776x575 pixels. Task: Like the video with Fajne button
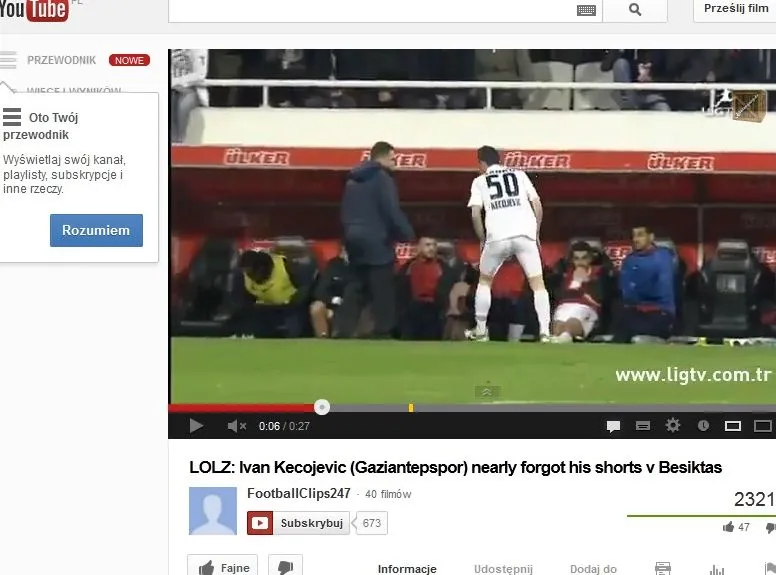(222, 567)
